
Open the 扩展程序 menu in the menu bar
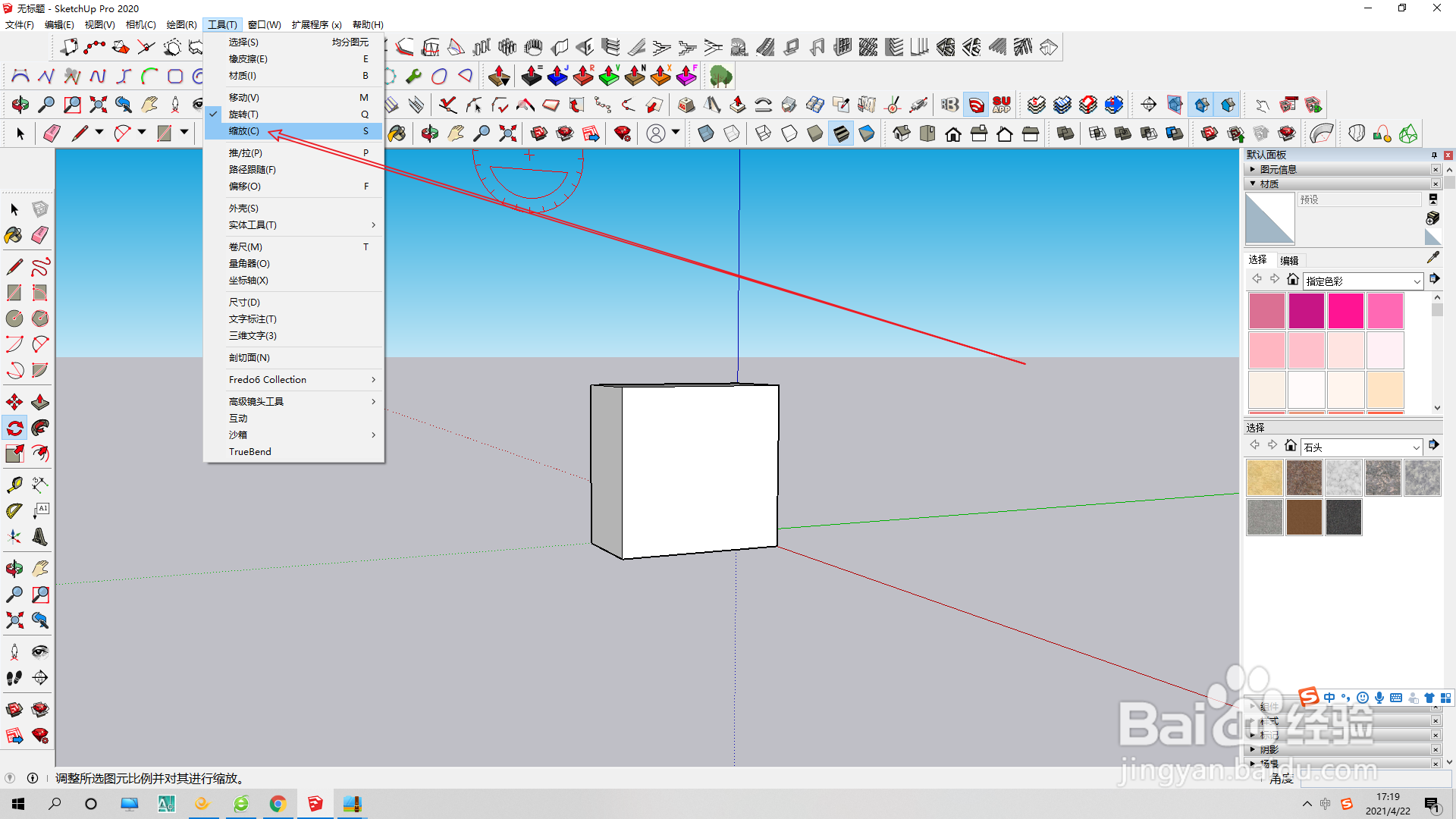316,24
